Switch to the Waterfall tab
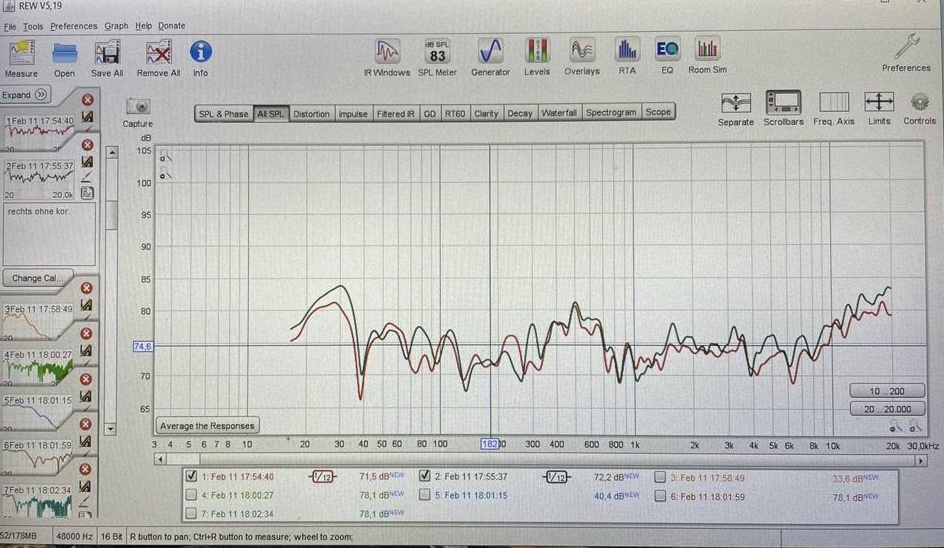 pos(558,113)
